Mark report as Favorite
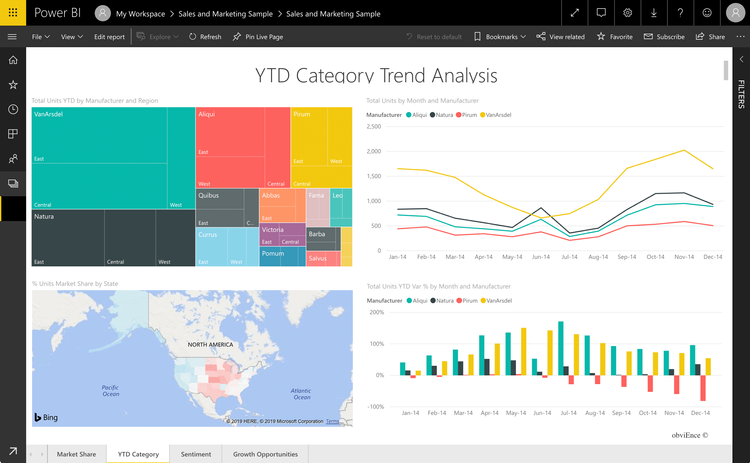This screenshot has height=463, width=750. (x=615, y=37)
